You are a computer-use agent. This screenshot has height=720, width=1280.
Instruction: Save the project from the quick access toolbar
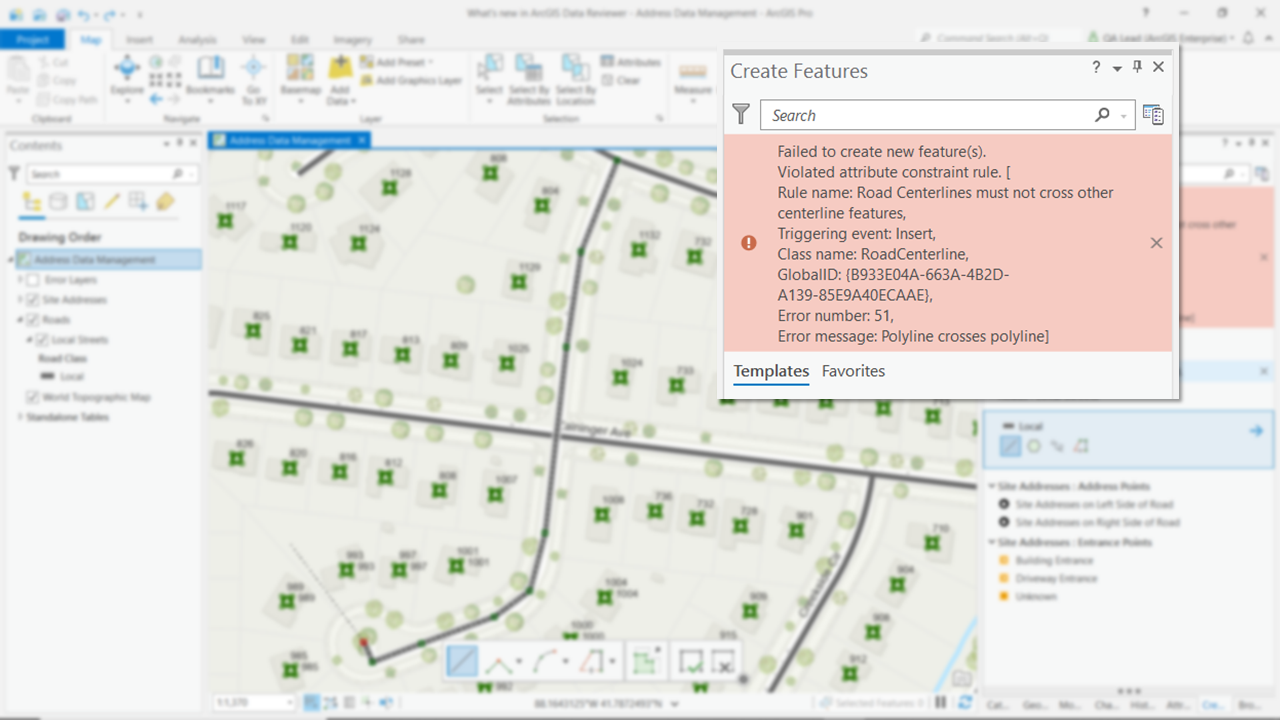tap(63, 15)
